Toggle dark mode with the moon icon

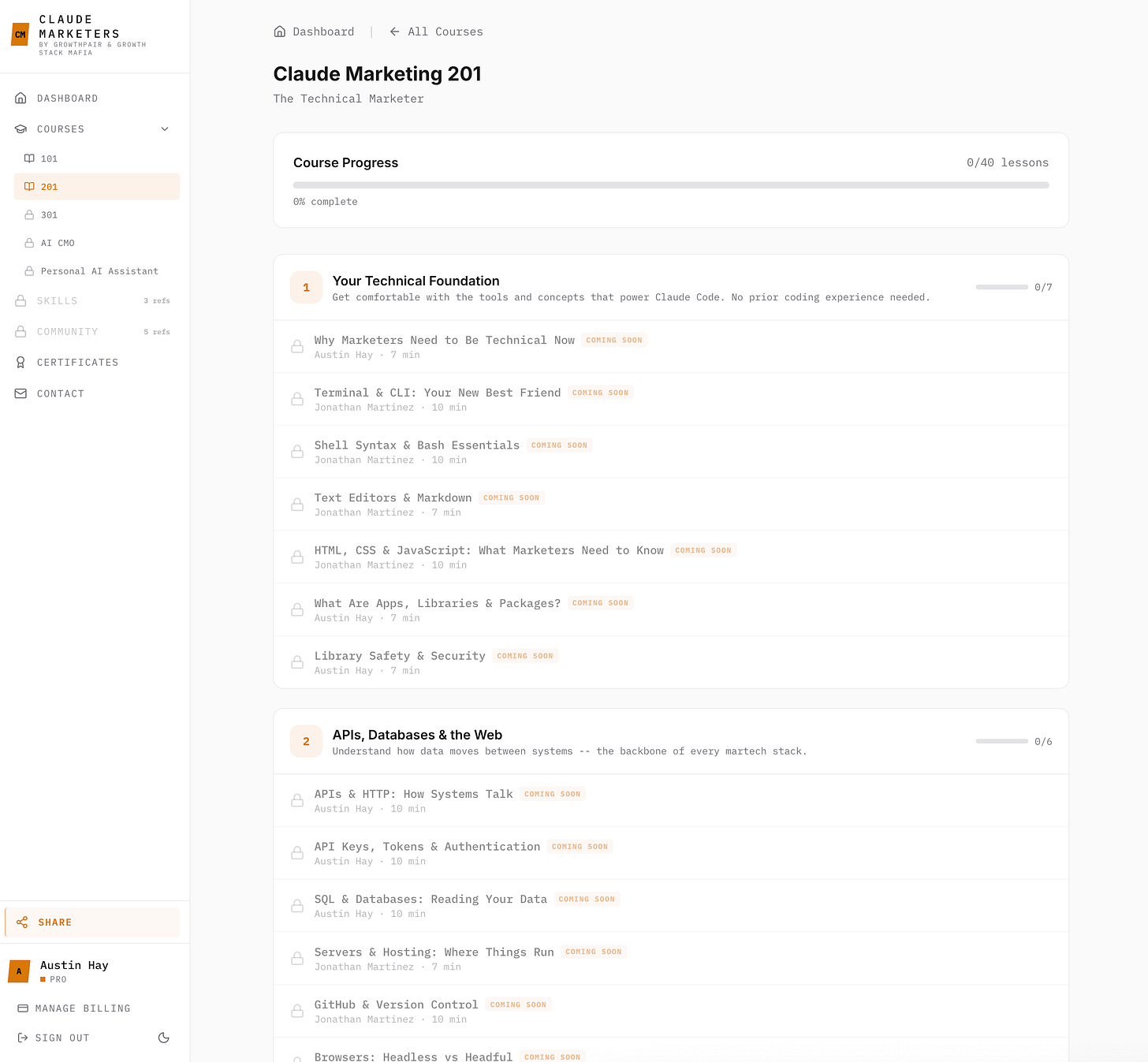pos(164,1038)
